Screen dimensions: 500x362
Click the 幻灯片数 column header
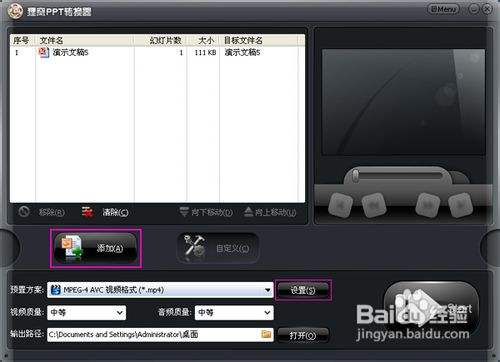160,40
